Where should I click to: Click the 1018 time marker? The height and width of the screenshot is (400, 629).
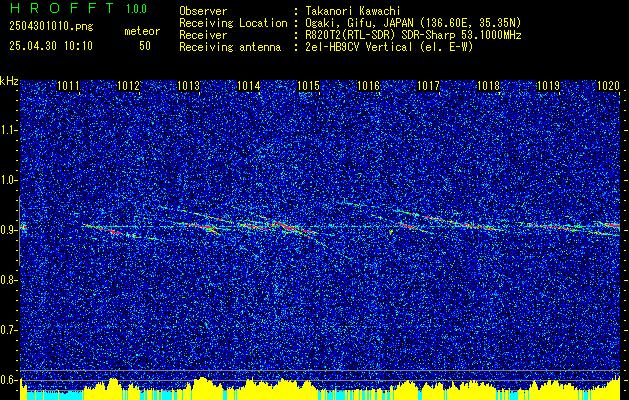488,85
